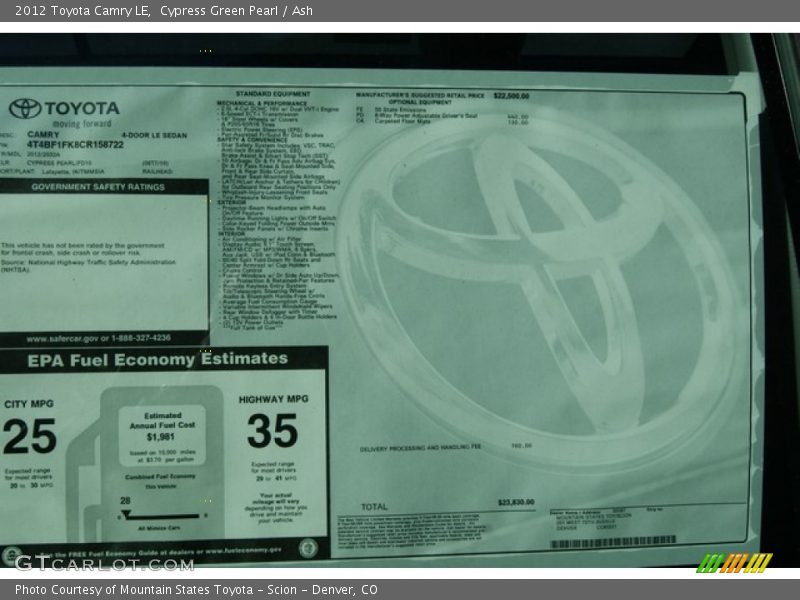This screenshot has width=800, height=600.
Task: Click the Standard Equipment heading
Action: click(258, 94)
